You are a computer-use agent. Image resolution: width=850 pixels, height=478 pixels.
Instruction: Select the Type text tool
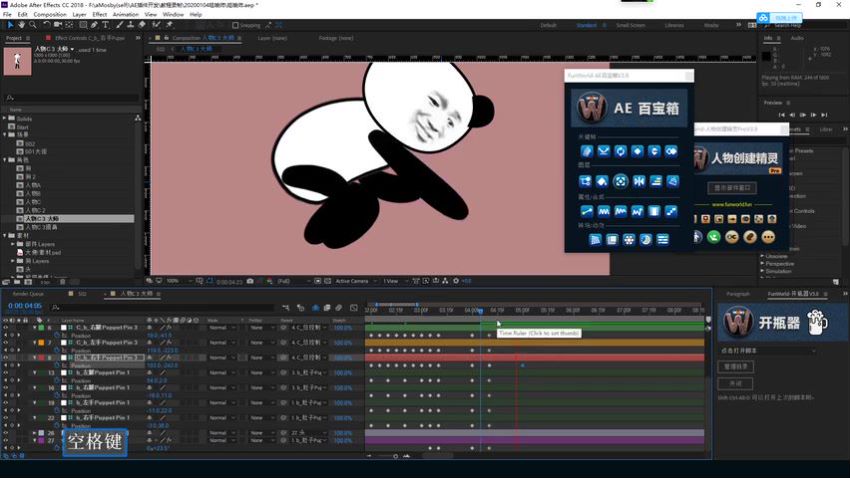point(106,25)
